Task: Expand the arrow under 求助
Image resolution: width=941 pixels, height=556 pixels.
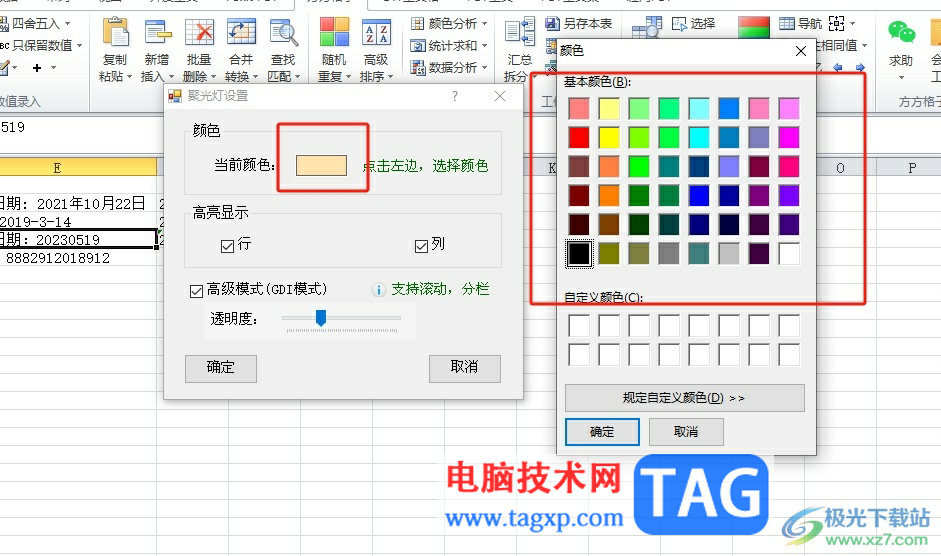Action: [901, 77]
